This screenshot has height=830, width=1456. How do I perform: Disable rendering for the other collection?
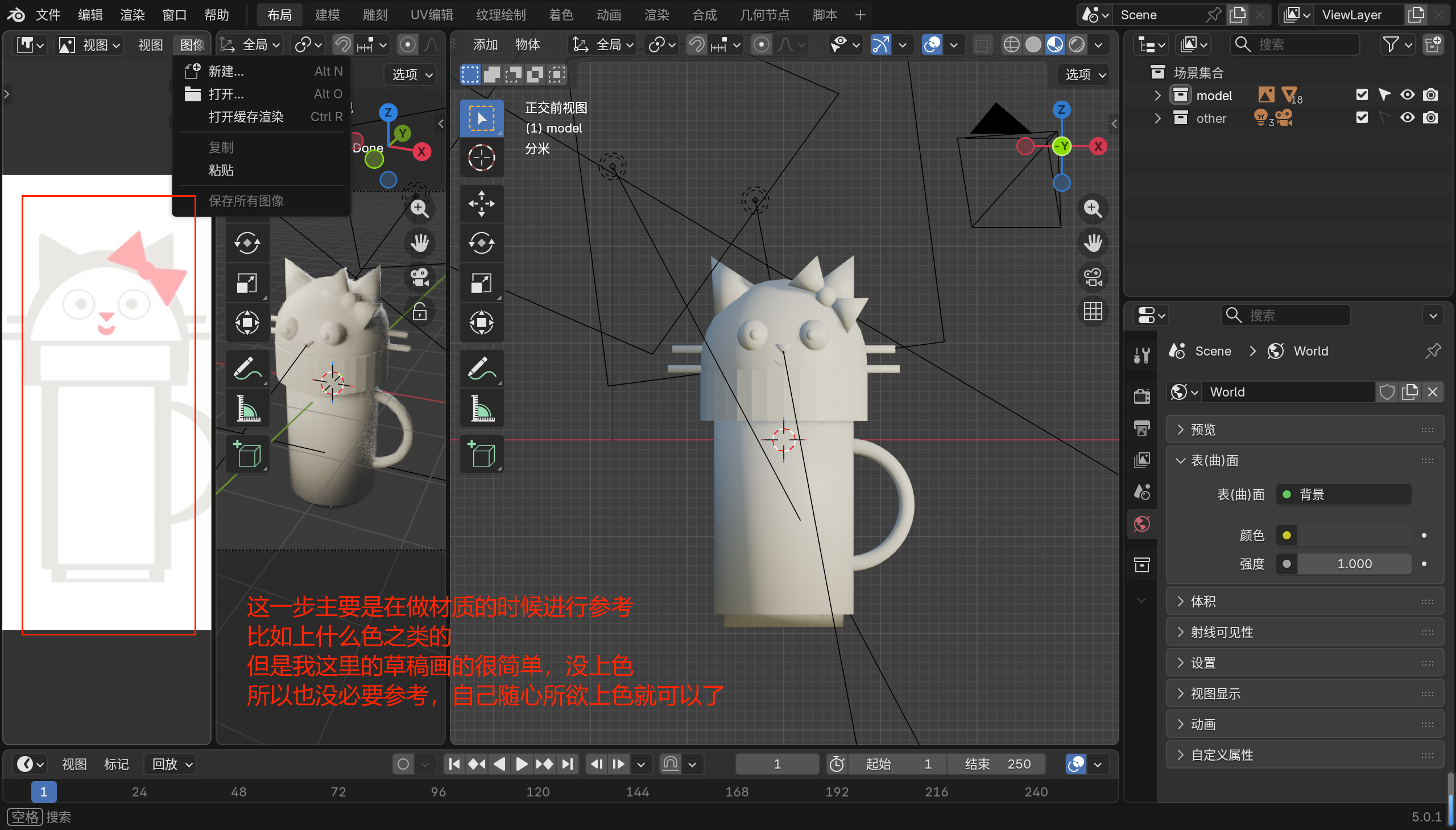point(1430,118)
